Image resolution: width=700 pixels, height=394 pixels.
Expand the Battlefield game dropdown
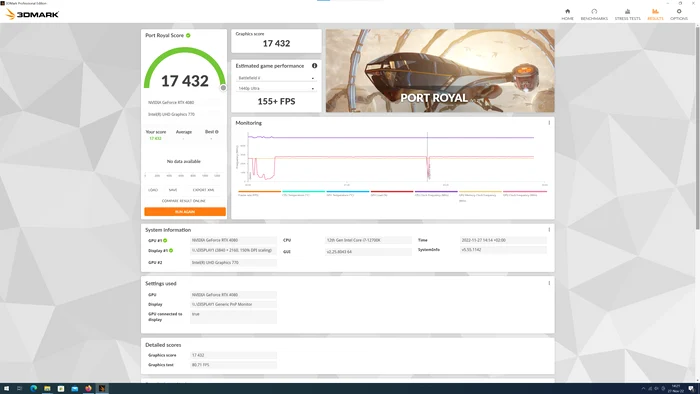click(276, 78)
